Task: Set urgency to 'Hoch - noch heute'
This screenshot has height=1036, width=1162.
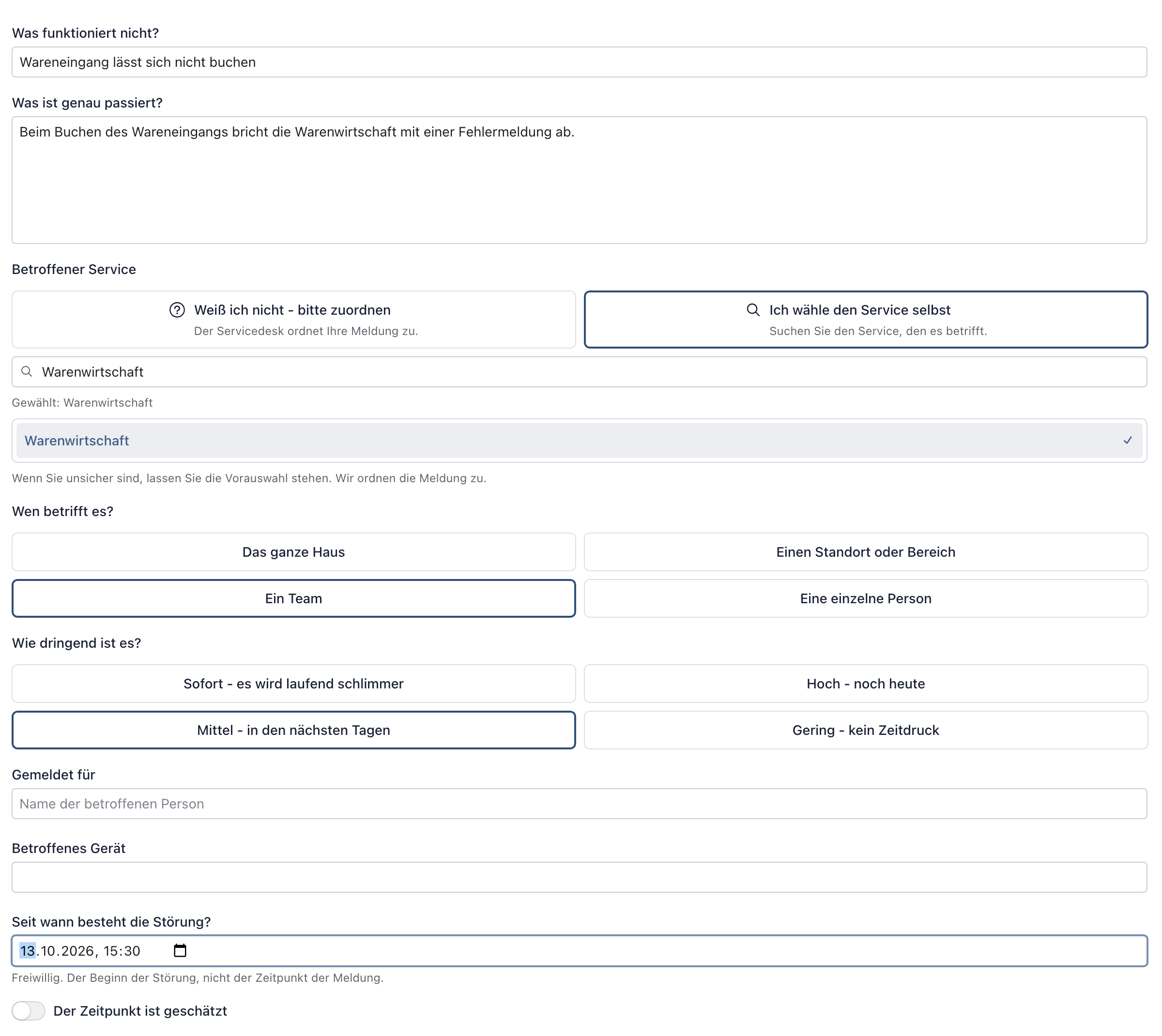Action: [x=865, y=684]
